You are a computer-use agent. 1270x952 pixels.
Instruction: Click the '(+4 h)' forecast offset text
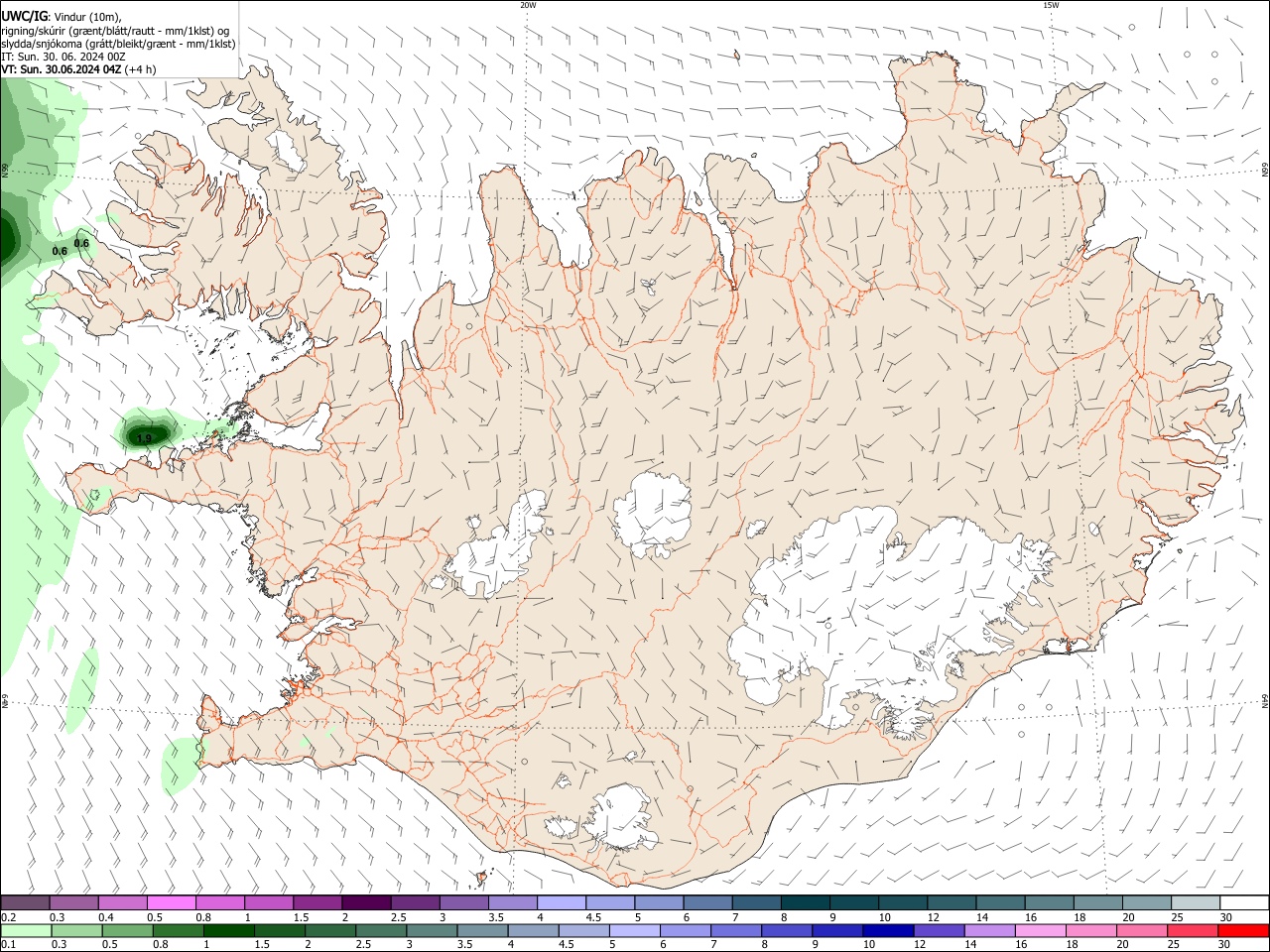pos(141,69)
